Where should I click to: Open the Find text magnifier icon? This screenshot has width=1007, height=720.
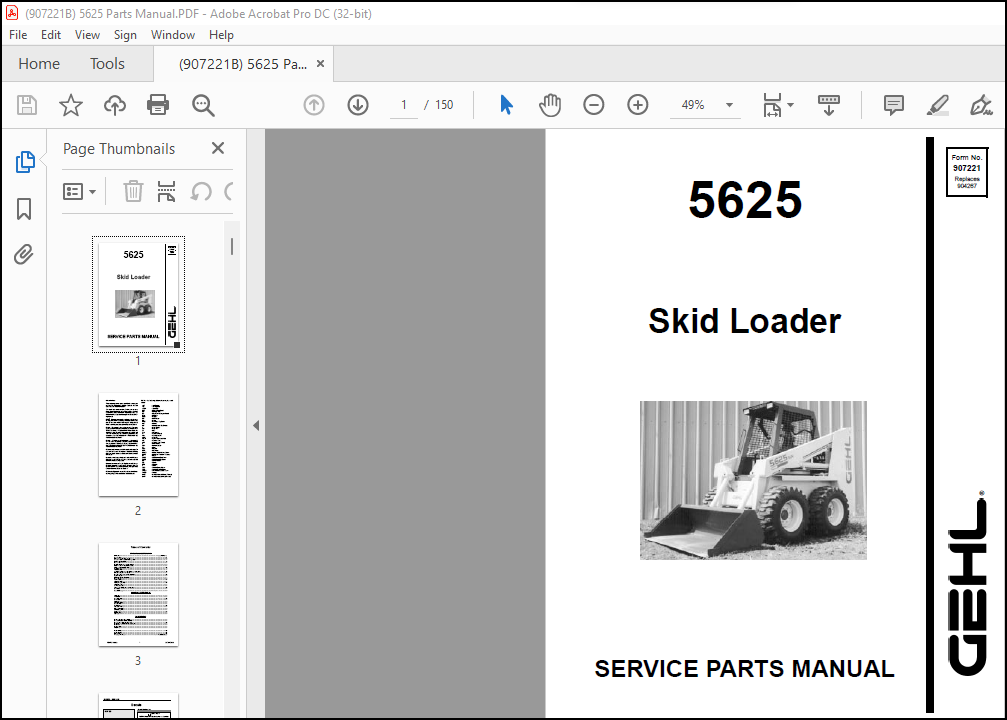[203, 105]
